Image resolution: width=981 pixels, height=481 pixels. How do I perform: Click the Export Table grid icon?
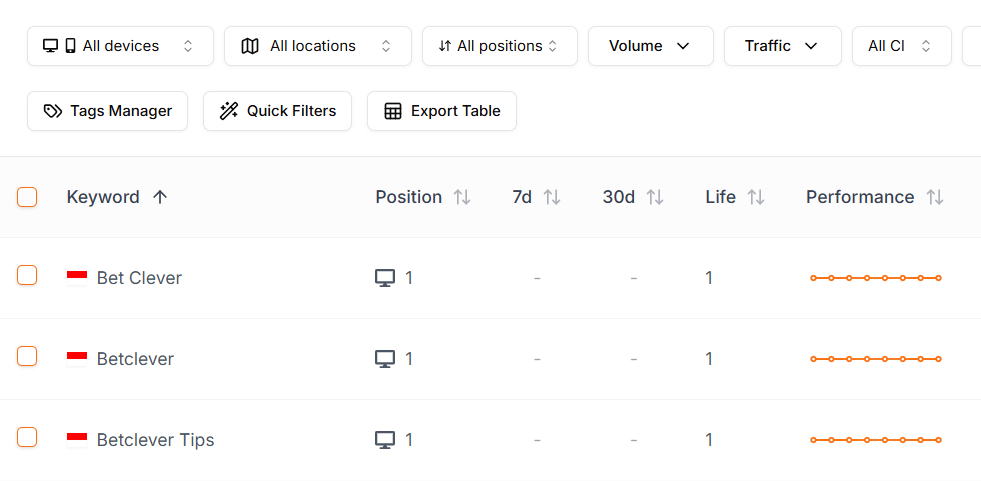(x=393, y=111)
